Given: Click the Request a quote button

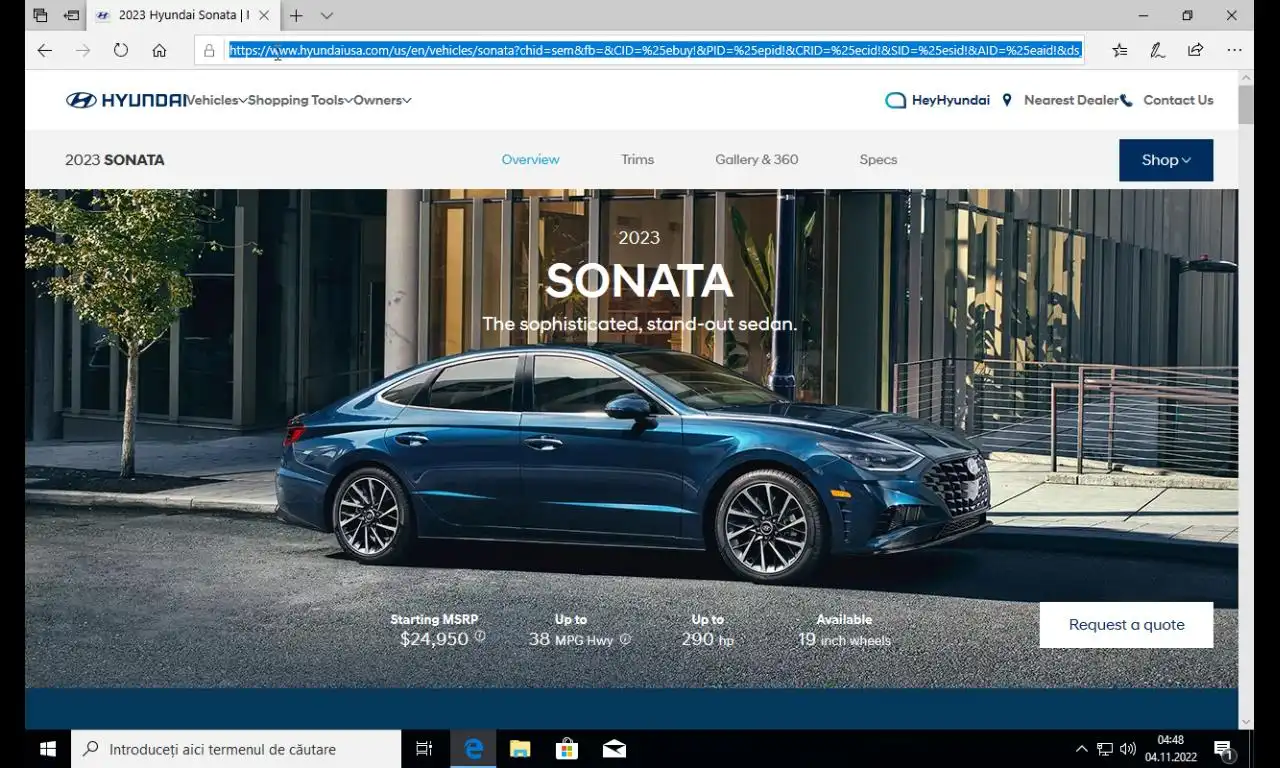Looking at the screenshot, I should click(1126, 625).
